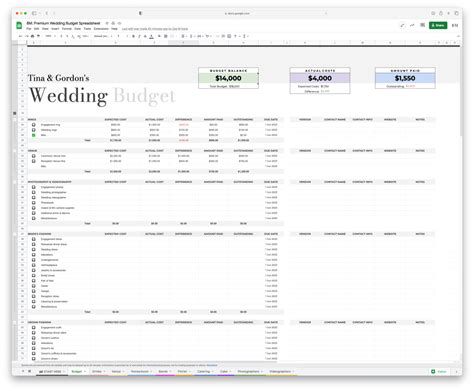Click the Undo icon in toolbar
The height and width of the screenshot is (391, 474).
click(x=21, y=36)
